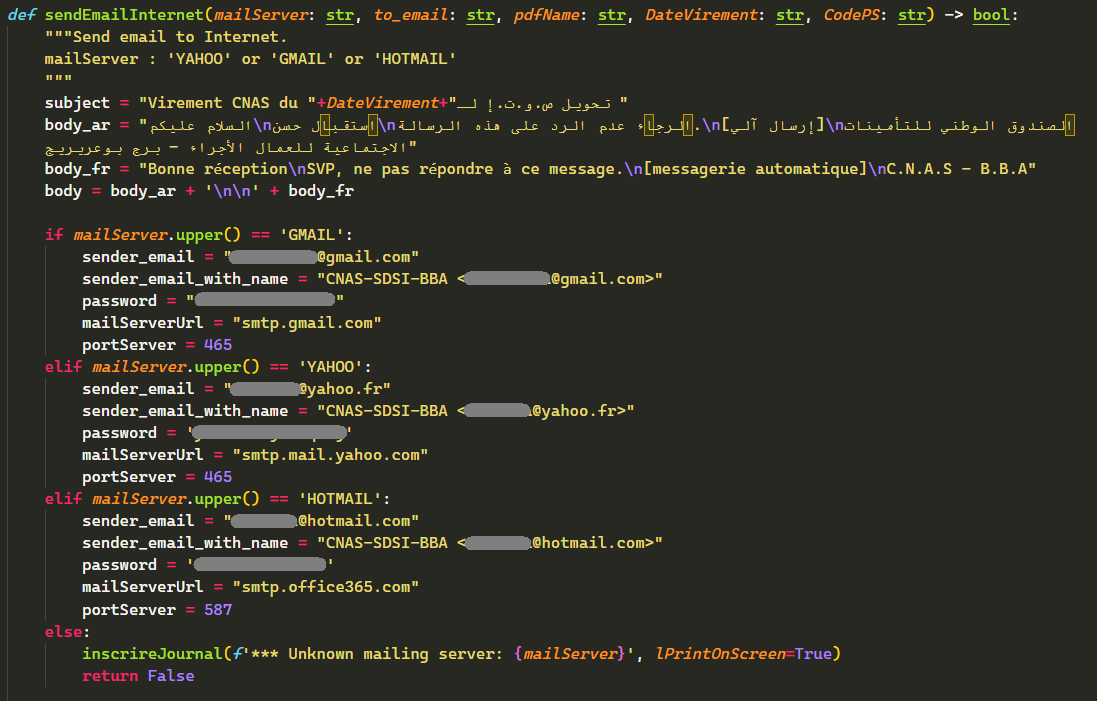1097x701 pixels.
Task: Click DateVirement inside the subject assignment
Action: pyautogui.click(x=383, y=103)
